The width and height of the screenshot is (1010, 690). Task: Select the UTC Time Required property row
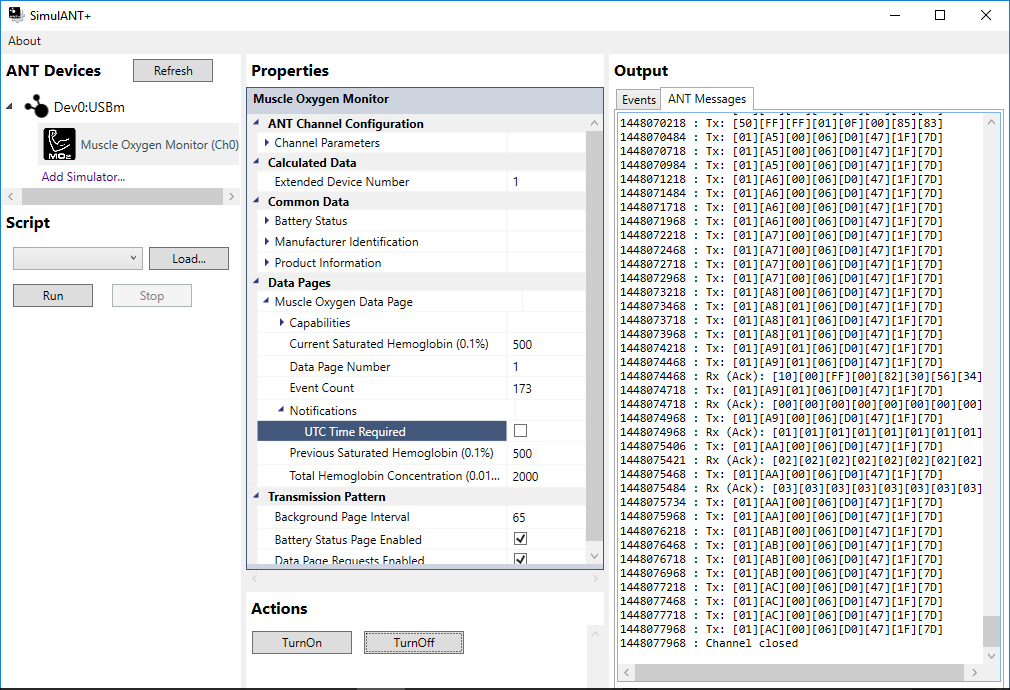[382, 431]
